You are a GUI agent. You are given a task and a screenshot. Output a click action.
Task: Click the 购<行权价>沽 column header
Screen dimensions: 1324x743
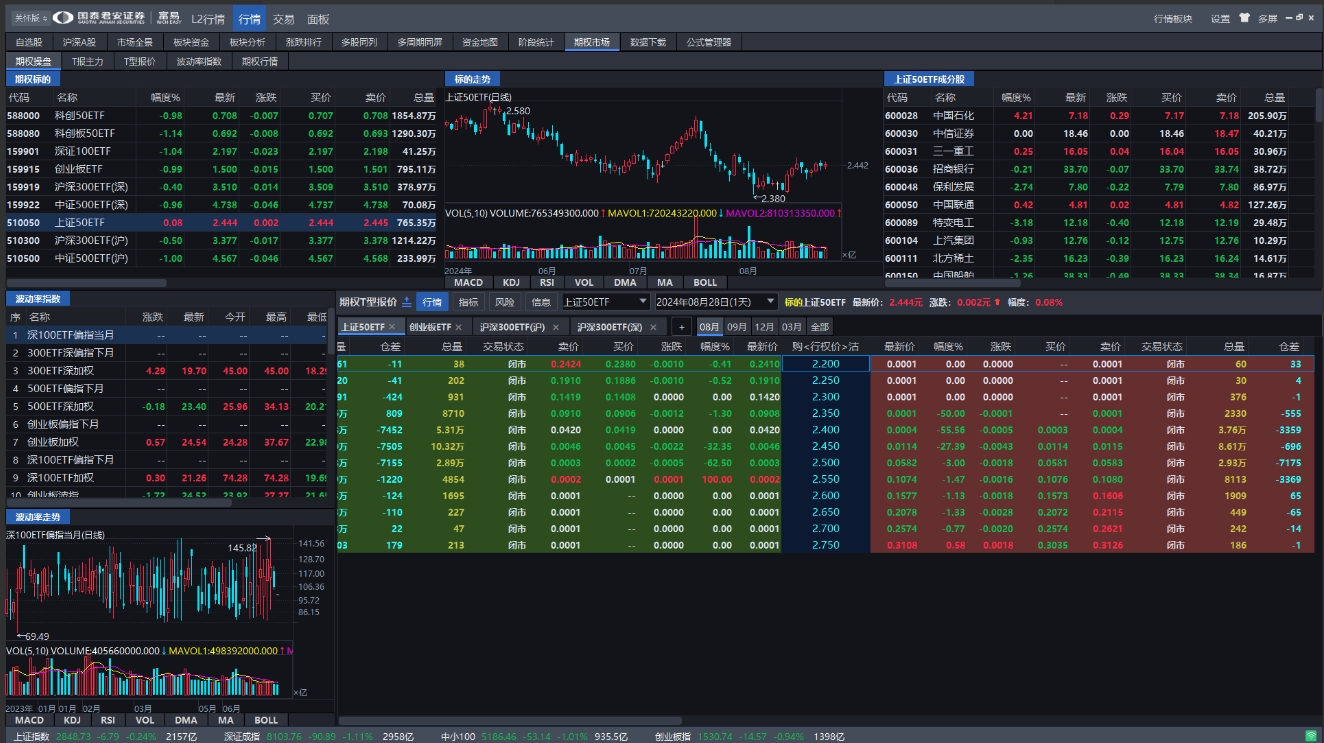(826, 346)
